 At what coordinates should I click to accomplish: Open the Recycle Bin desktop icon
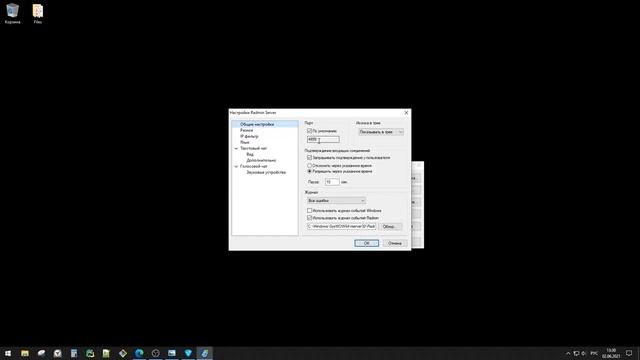point(12,13)
